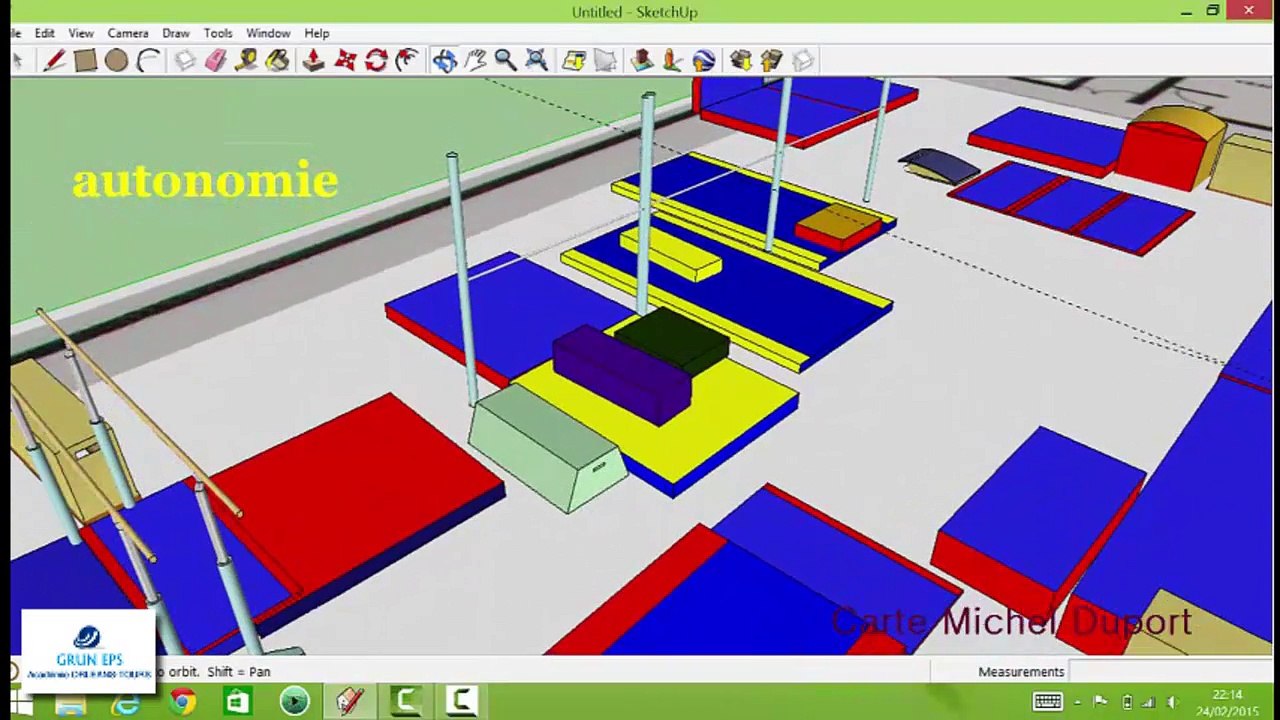1280x720 pixels.
Task: Select the Move tool
Action: (x=345, y=61)
